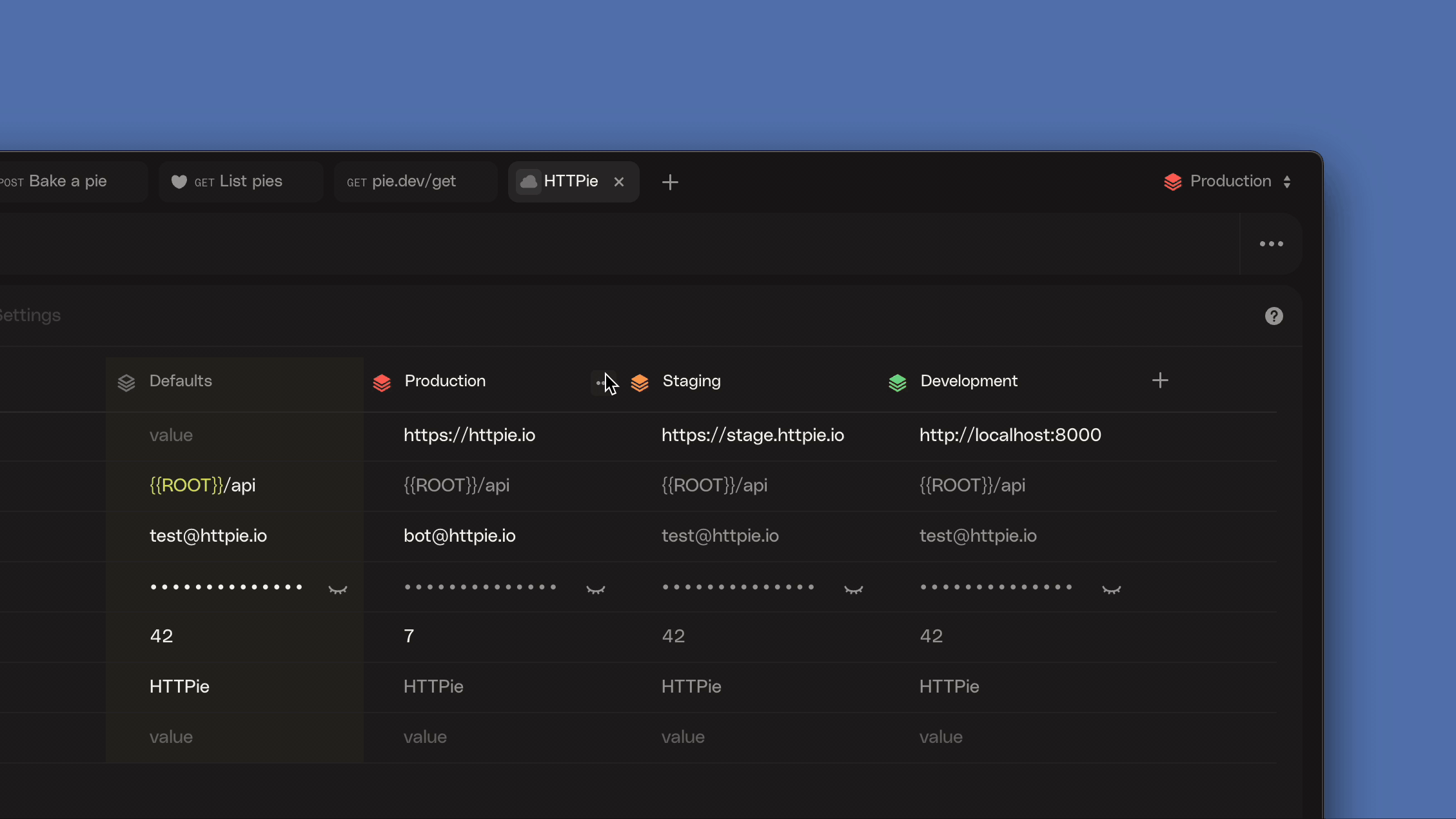This screenshot has width=1456, height=819.
Task: Click the {{ROOT}}/api value in Defaults
Action: click(202, 485)
